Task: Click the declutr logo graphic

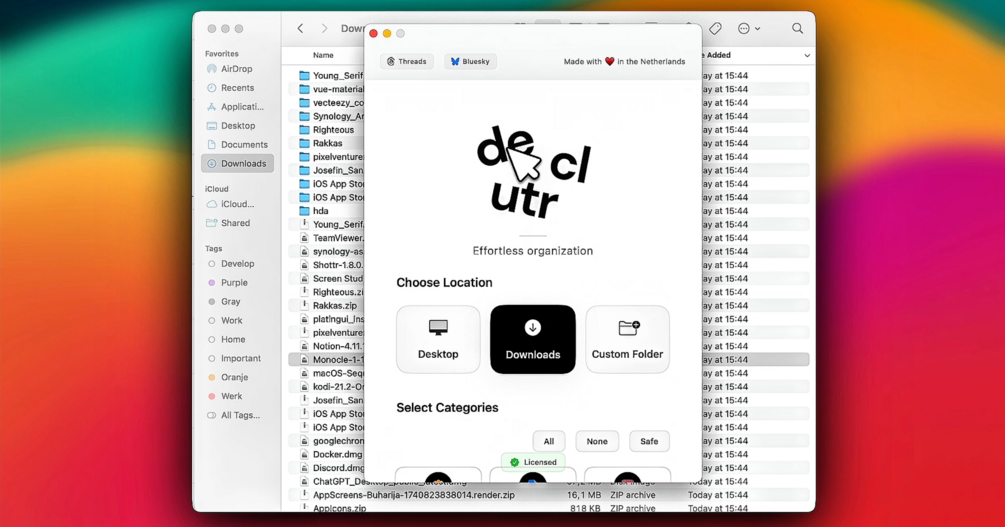Action: coord(533,172)
